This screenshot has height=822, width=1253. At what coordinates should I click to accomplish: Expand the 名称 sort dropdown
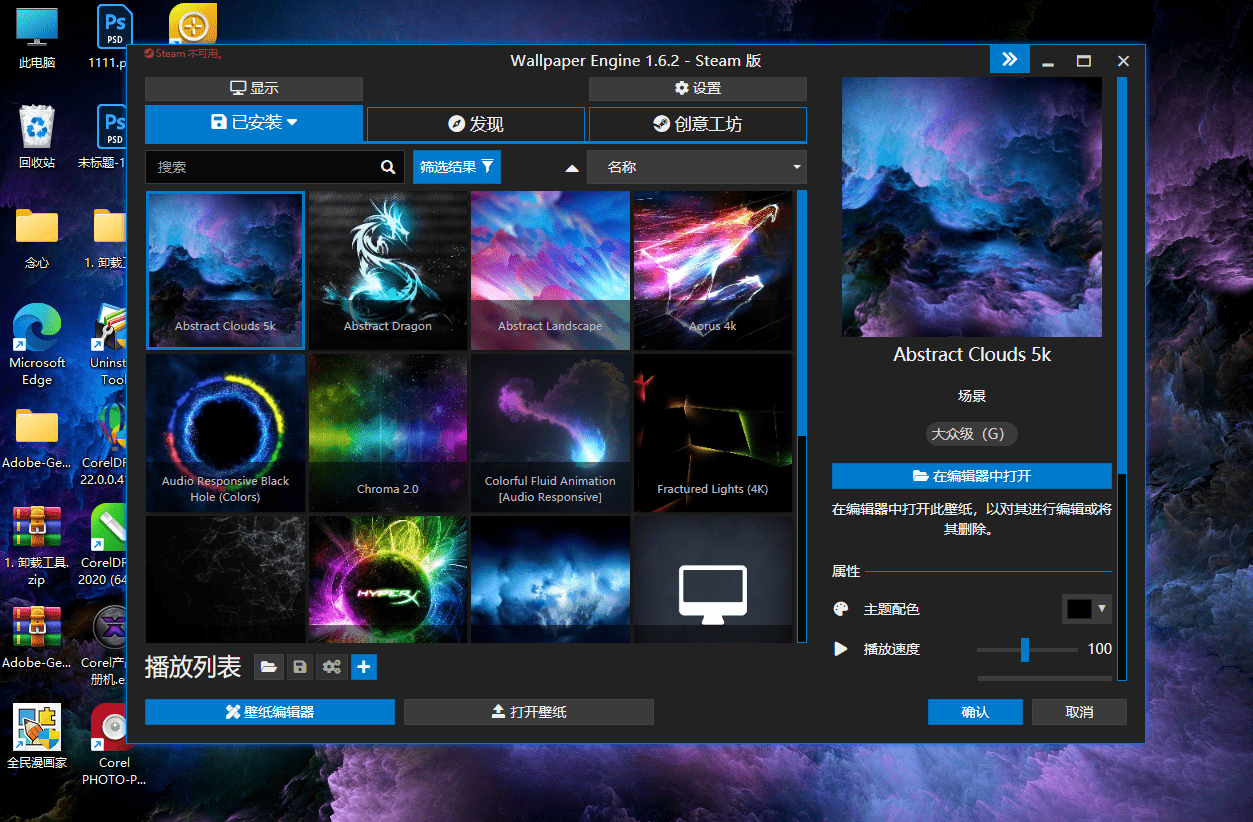pos(697,167)
